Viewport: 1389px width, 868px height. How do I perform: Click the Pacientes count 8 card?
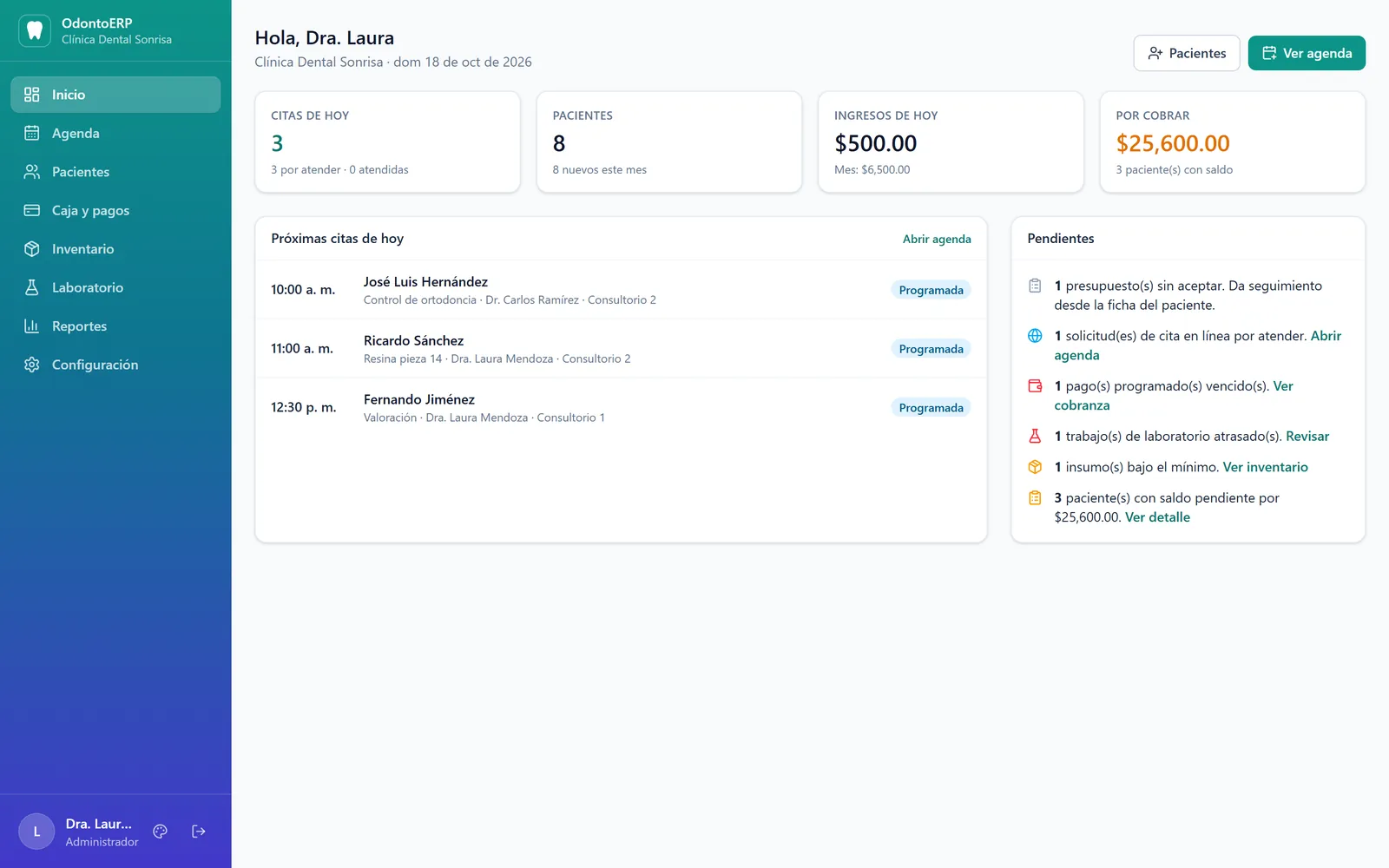(669, 141)
